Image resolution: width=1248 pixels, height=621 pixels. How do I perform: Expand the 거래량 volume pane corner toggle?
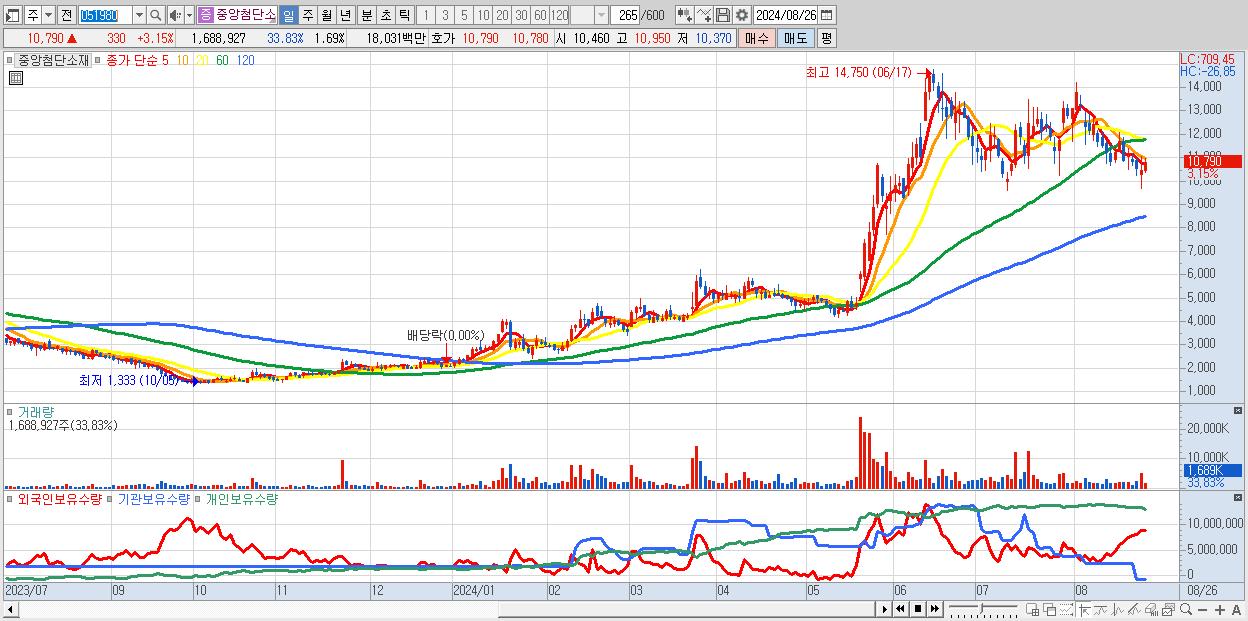coord(1239,410)
